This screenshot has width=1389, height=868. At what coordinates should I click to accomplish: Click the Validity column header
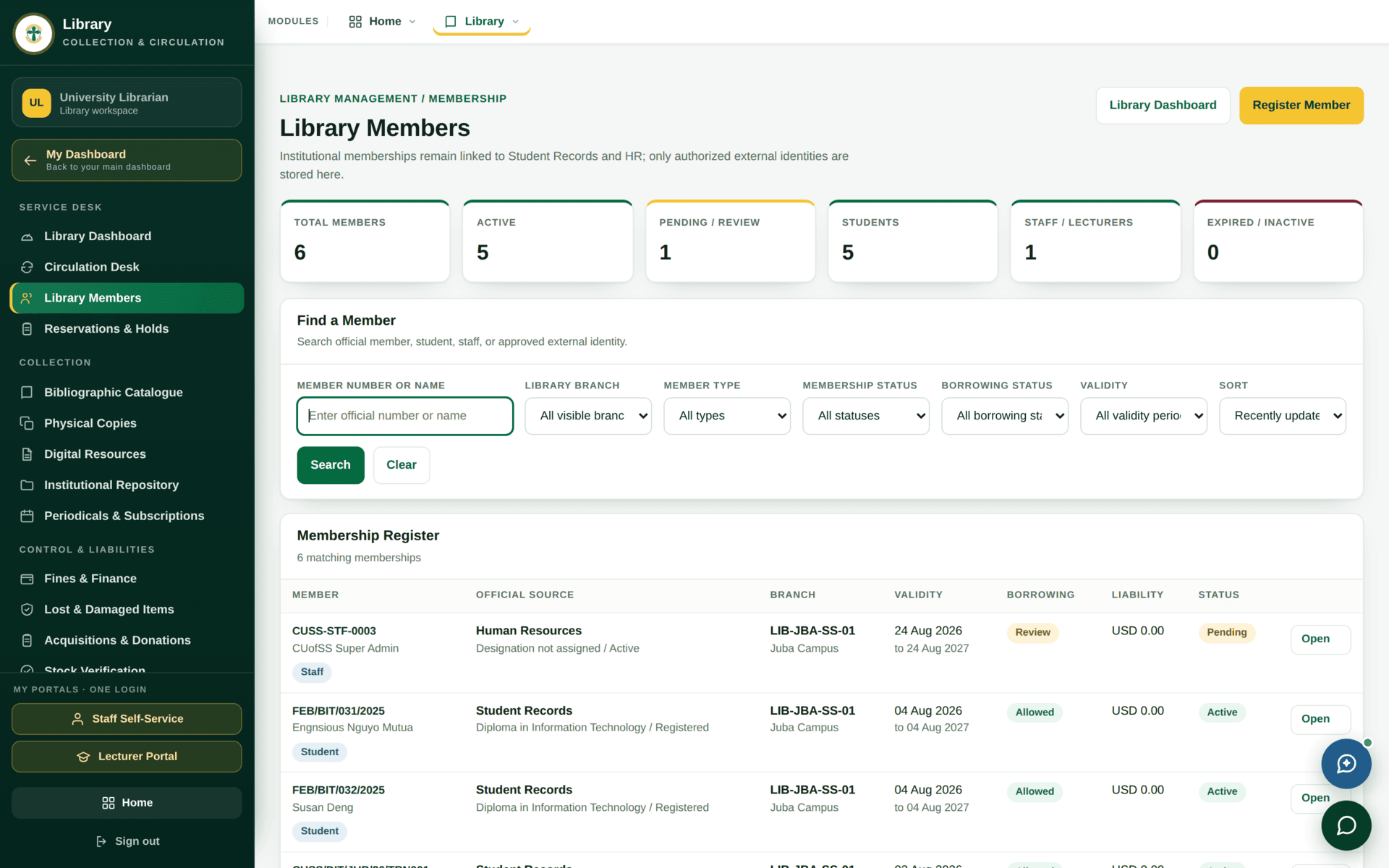pyautogui.click(x=918, y=595)
